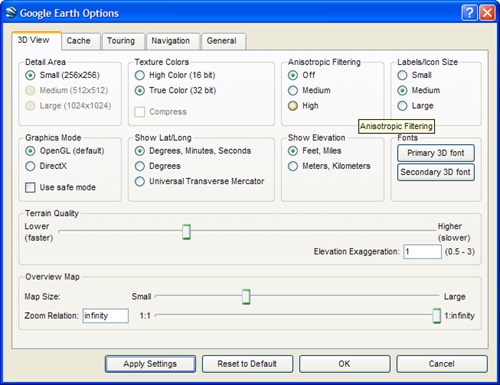Select Small (256x256) detail area

(62, 75)
